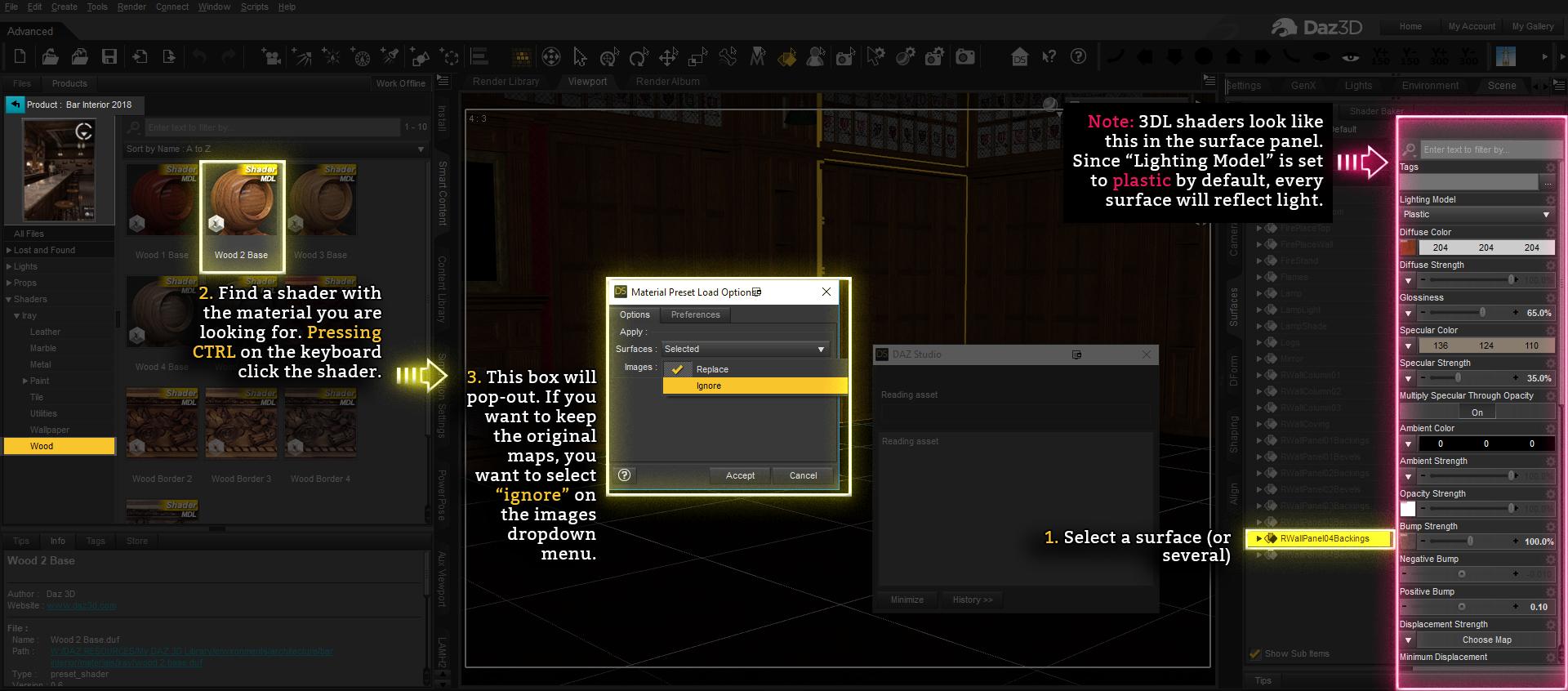Click History button in DAZ Studio window
Viewport: 1568px width, 691px height.
click(x=973, y=600)
